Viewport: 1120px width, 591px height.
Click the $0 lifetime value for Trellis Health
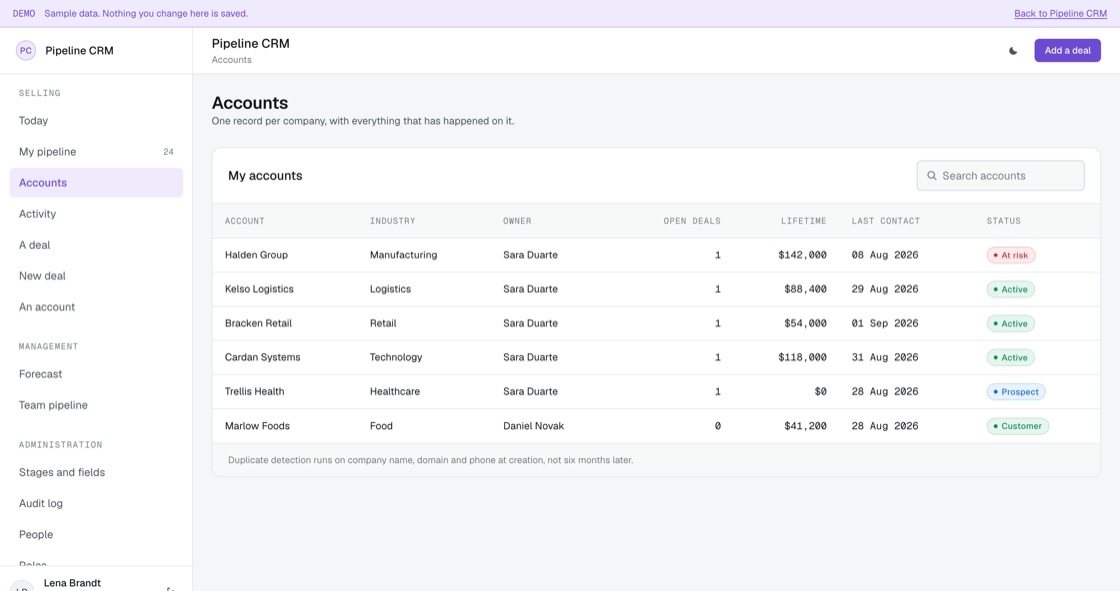click(x=820, y=392)
